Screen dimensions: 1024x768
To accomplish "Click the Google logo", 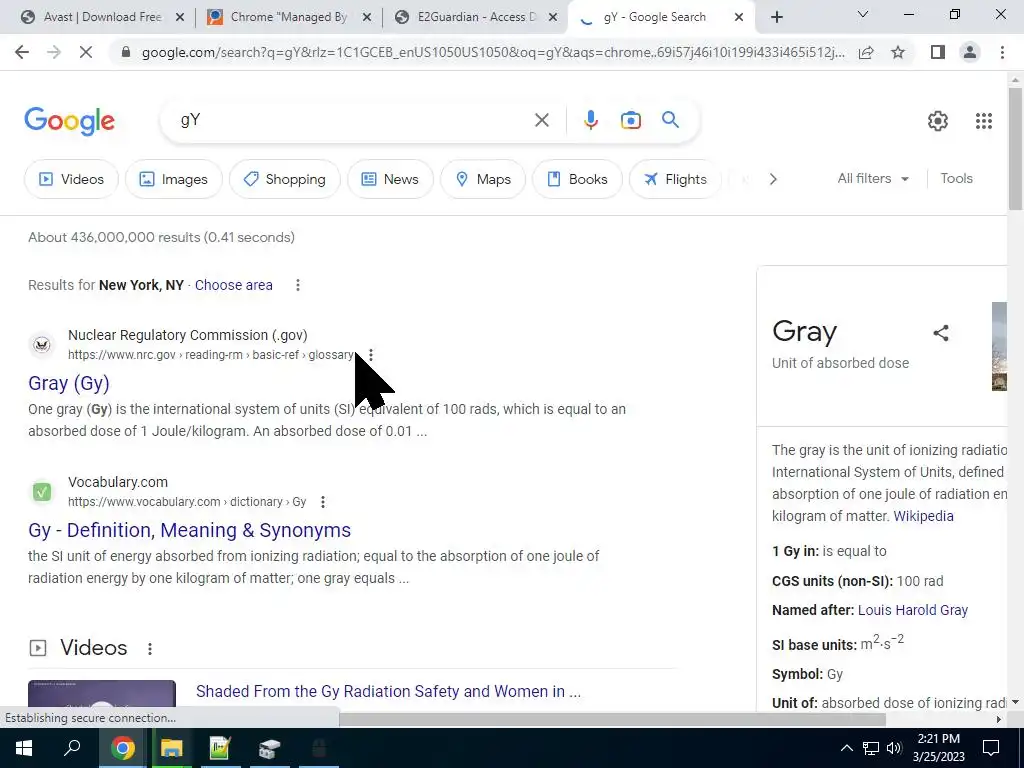I will point(69,121).
